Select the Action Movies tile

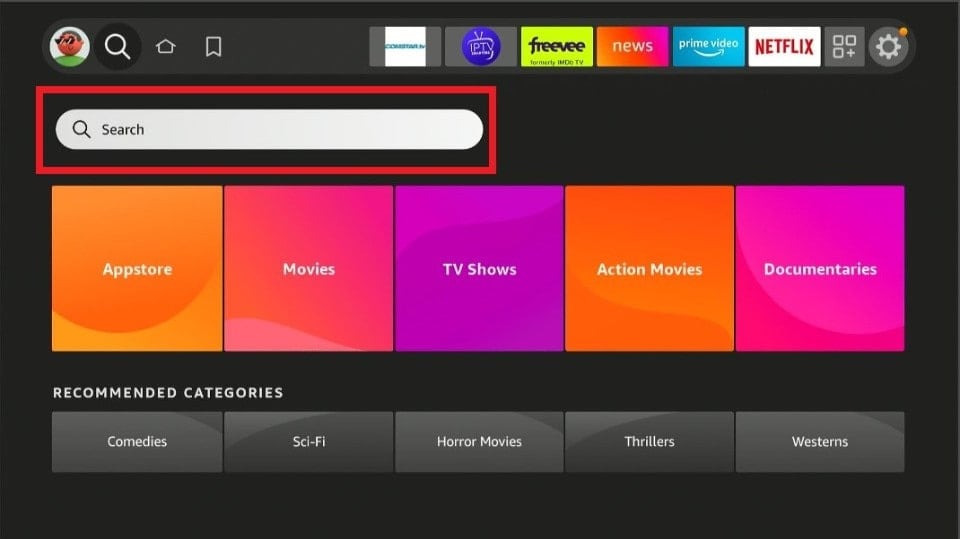[x=650, y=269]
